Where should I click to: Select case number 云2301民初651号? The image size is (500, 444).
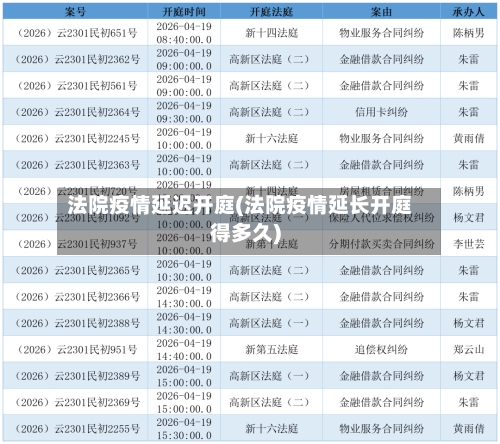[x=77, y=33]
